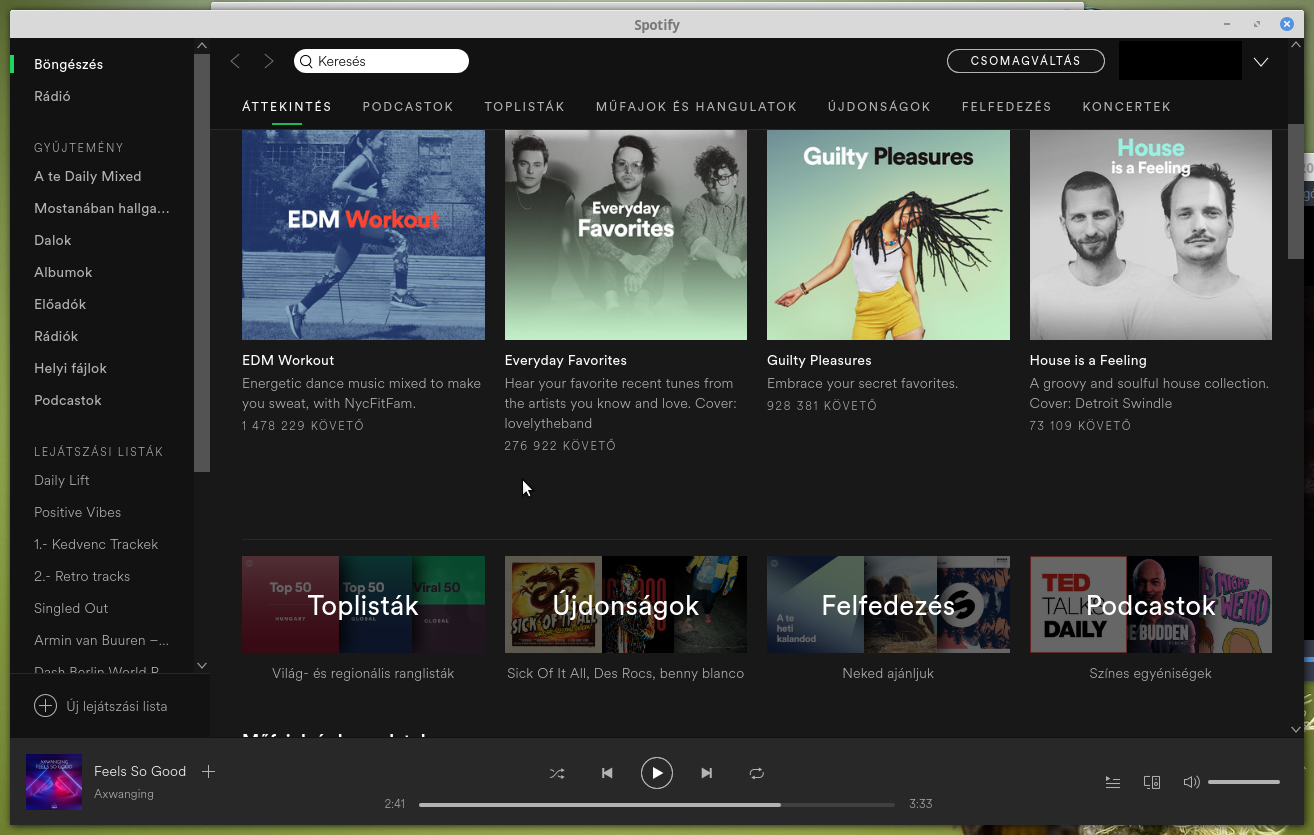Click the plus icon for new playlist
Viewport: 1314px width, 835px height.
[45, 706]
